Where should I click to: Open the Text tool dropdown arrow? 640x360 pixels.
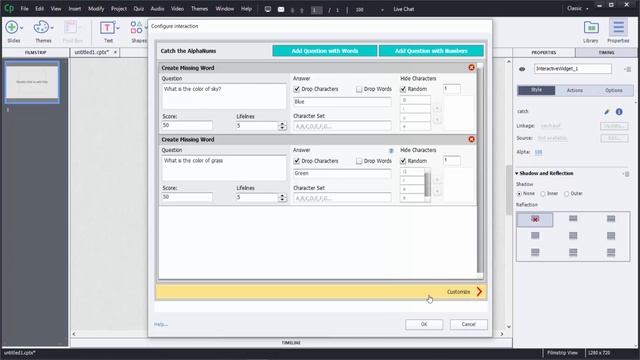[x=118, y=28]
